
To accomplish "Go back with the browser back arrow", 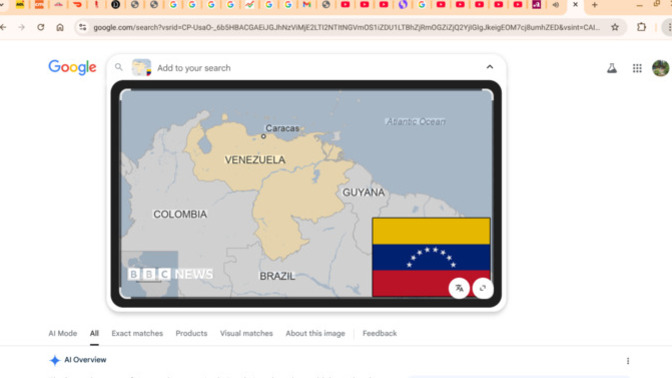I will click(3, 27).
